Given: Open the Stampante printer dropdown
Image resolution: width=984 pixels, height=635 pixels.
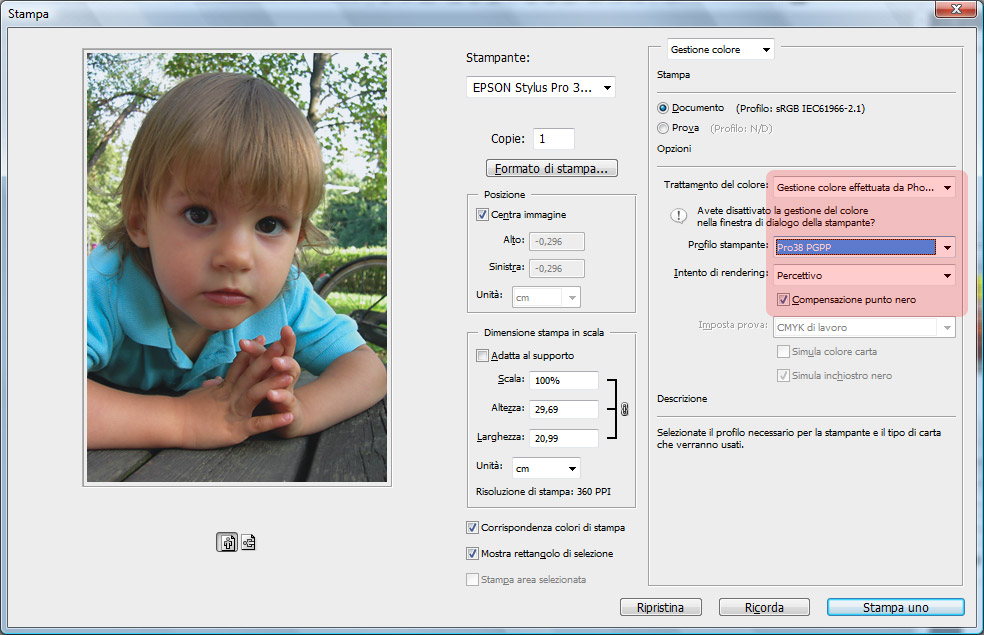Looking at the screenshot, I should (x=541, y=87).
